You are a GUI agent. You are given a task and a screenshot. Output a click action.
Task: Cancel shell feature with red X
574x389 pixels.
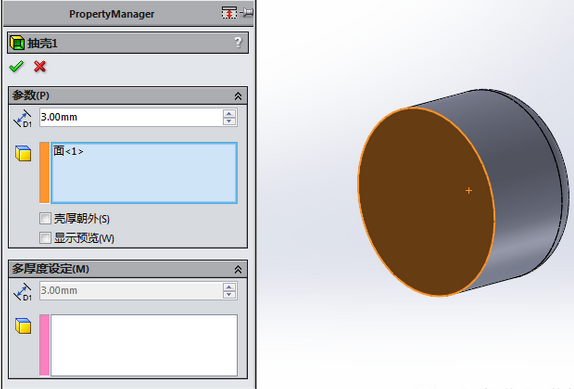[x=40, y=67]
